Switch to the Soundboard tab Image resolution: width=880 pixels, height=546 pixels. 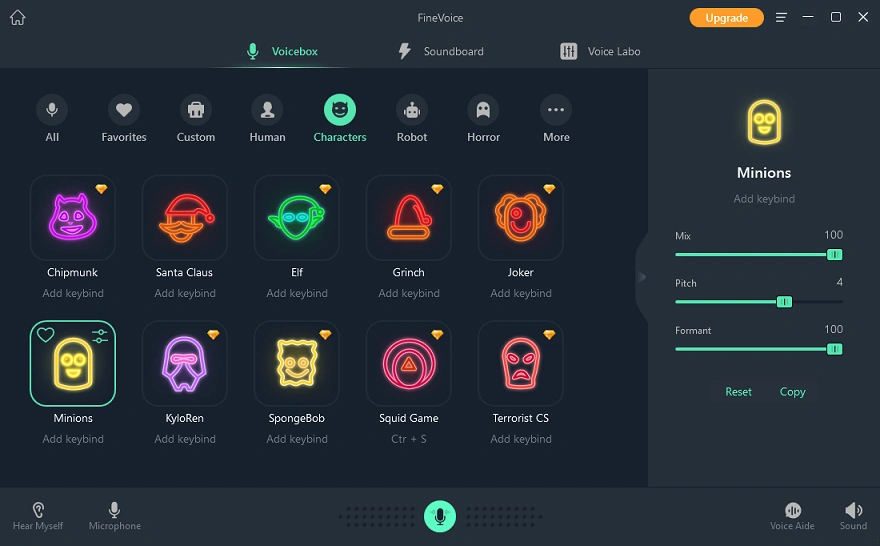click(441, 51)
